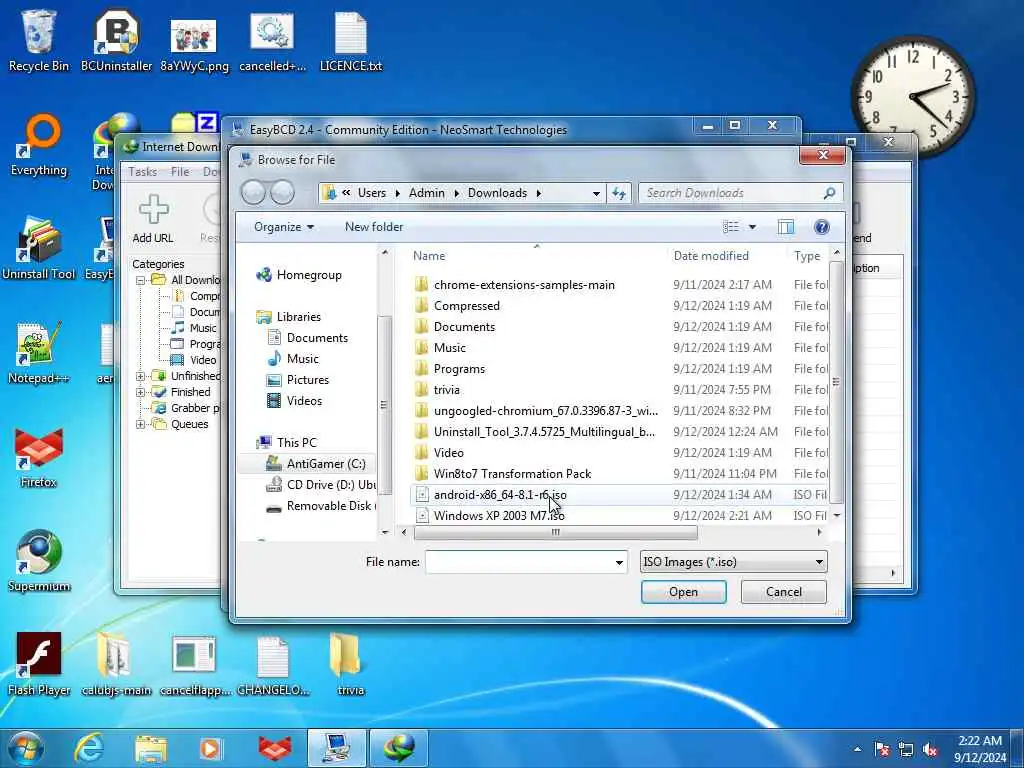1024x768 pixels.
Task: Click the muted volume icon in system tray
Action: [930, 749]
